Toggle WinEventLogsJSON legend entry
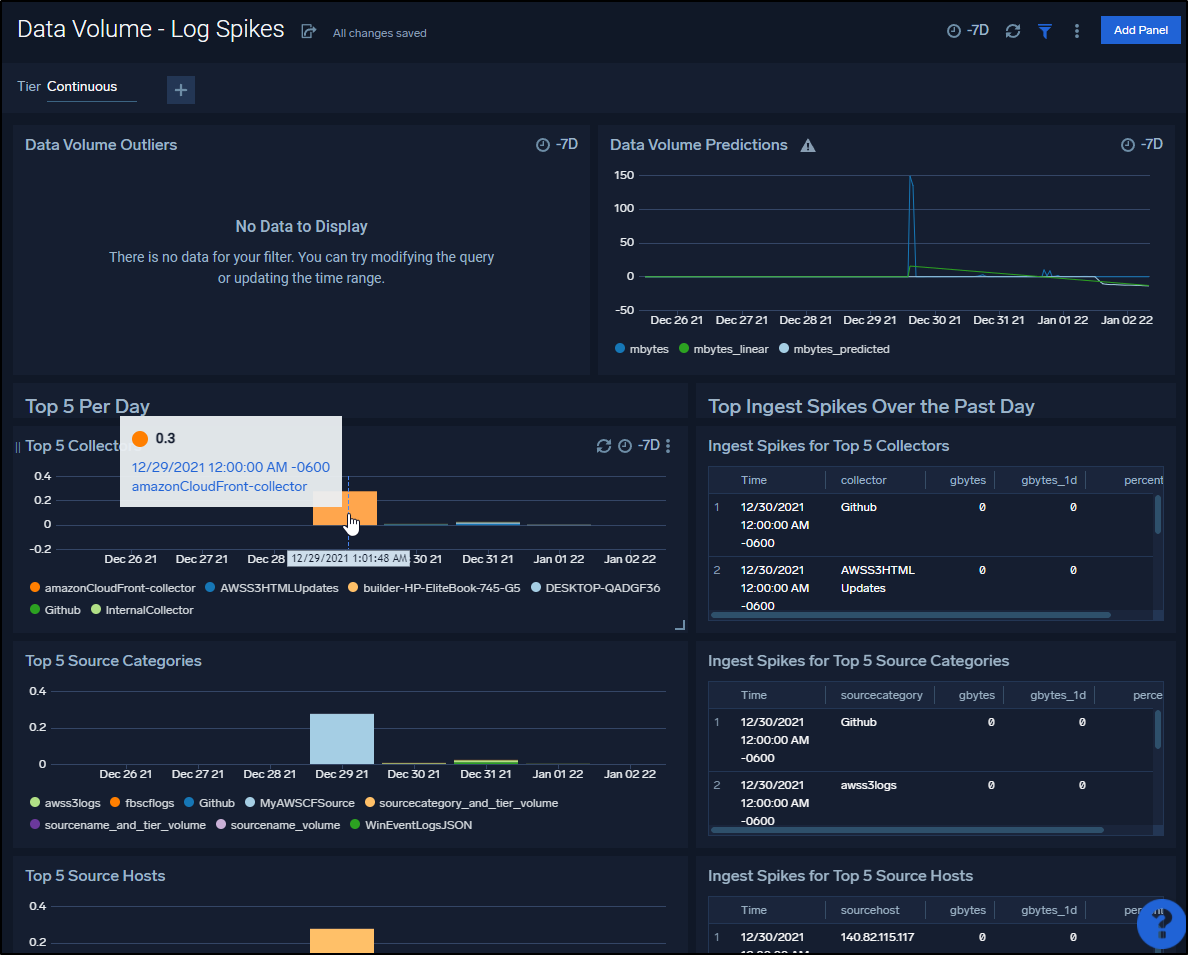The image size is (1188, 955). [411, 825]
